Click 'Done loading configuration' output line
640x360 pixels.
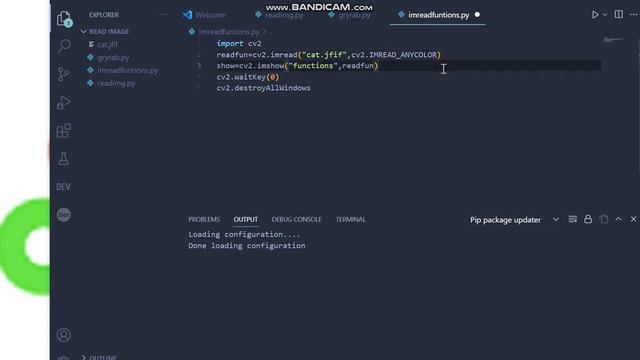[x=247, y=246]
